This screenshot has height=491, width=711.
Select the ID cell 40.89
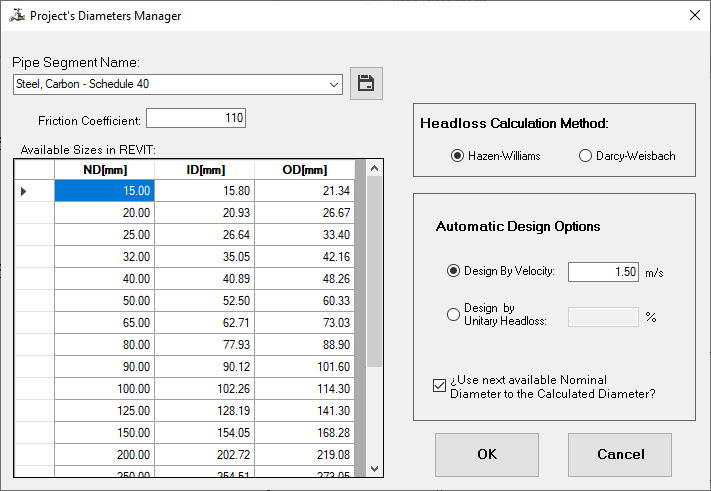(205, 279)
